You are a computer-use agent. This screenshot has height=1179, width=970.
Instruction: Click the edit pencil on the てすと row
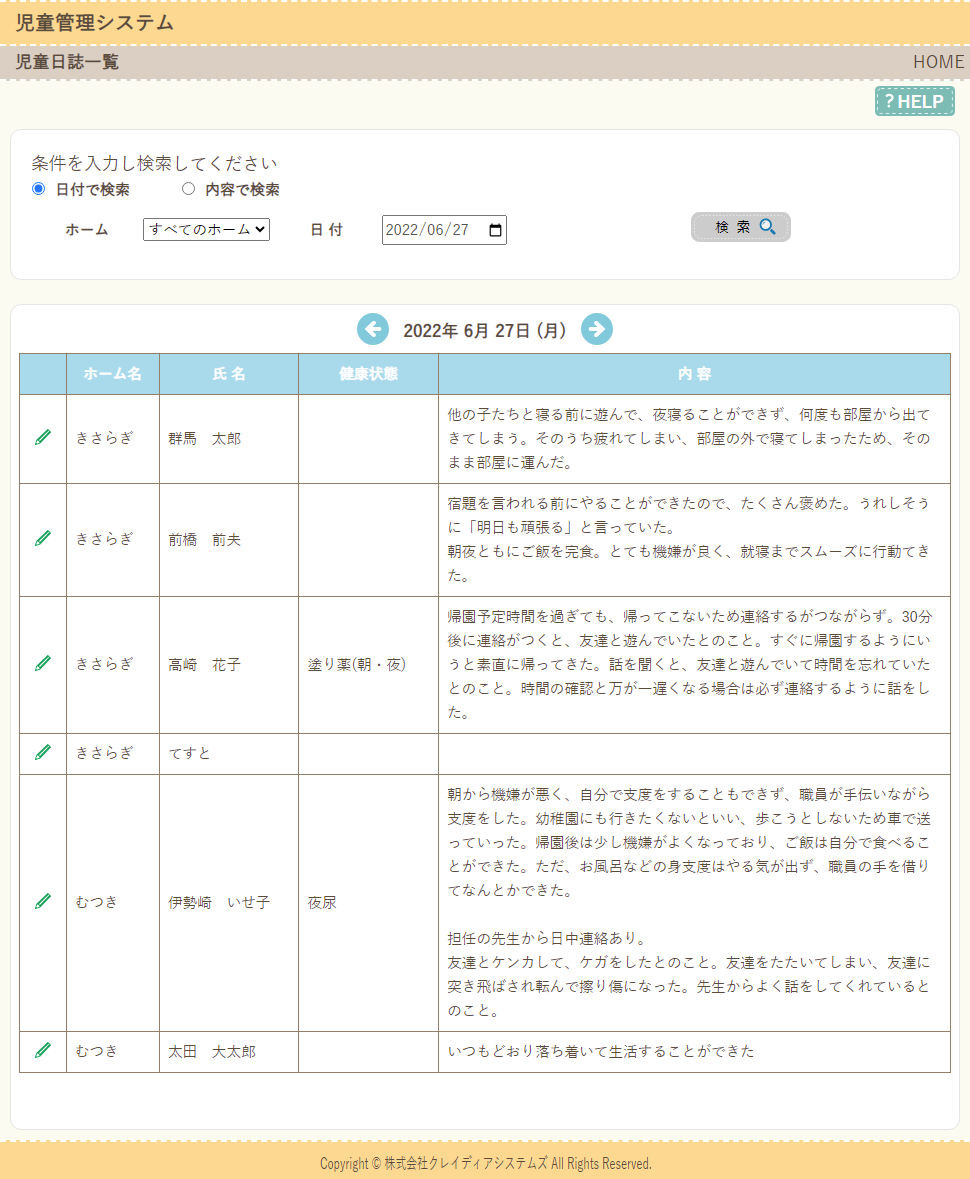click(43, 752)
